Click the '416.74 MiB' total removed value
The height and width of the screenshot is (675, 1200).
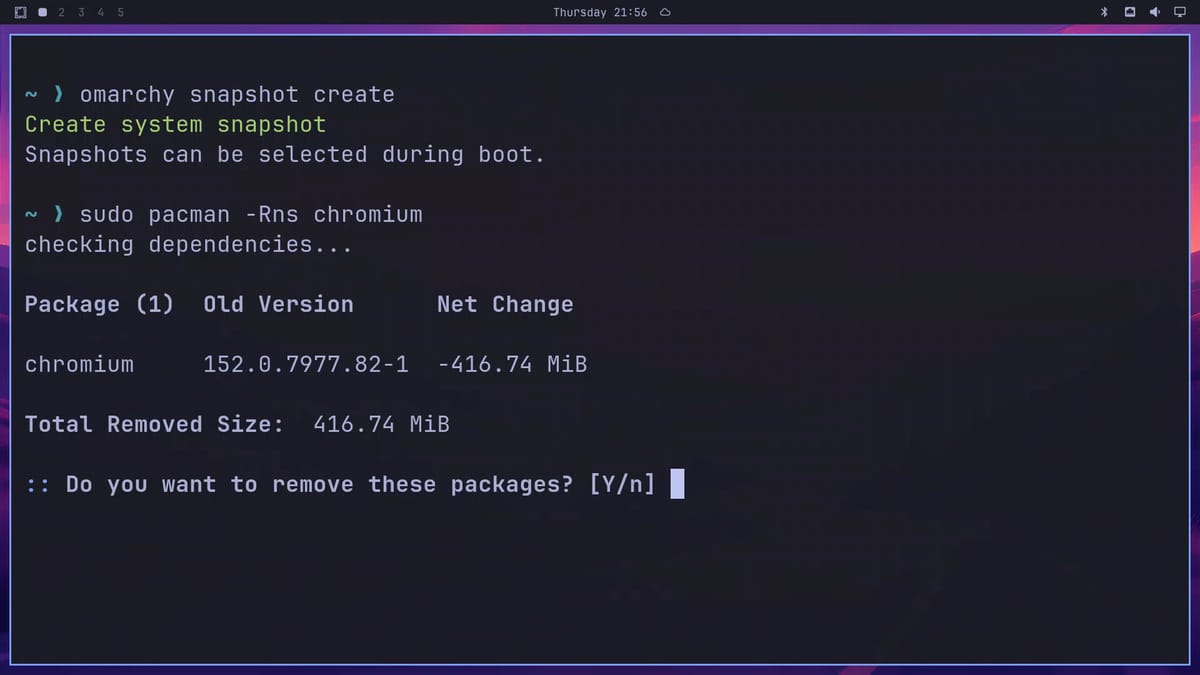(x=381, y=424)
